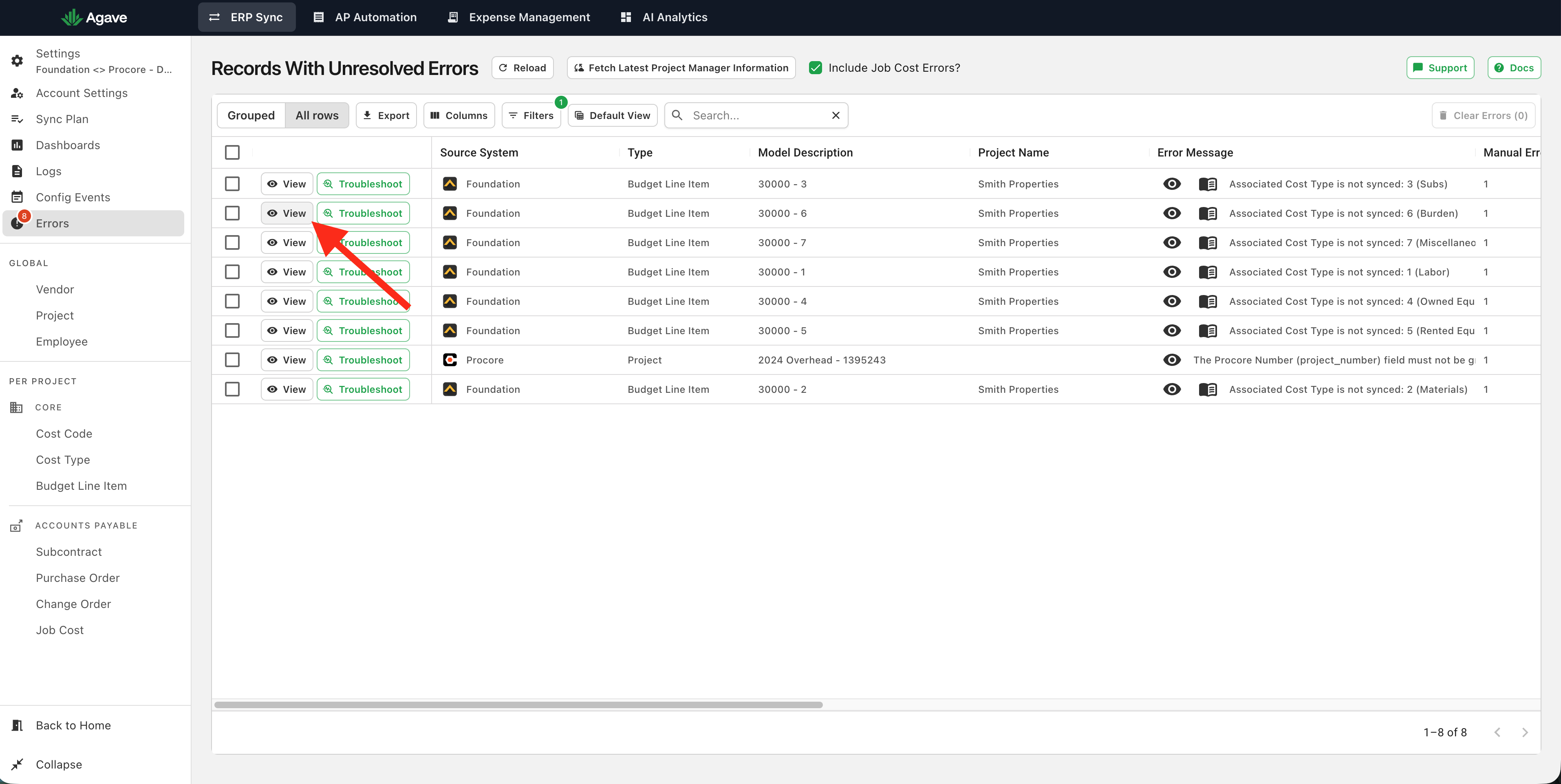1561x784 pixels.
Task: Click the Collapse sidebar icon
Action: click(x=17, y=764)
